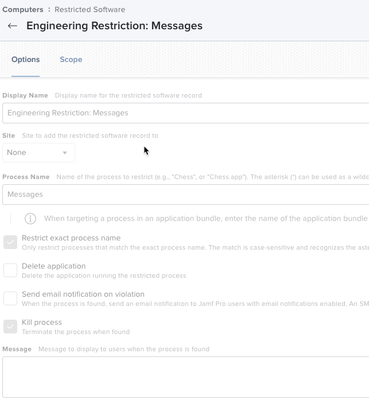Click the Kill process label text
Screen dimensions: 369x400
[x=42, y=322]
